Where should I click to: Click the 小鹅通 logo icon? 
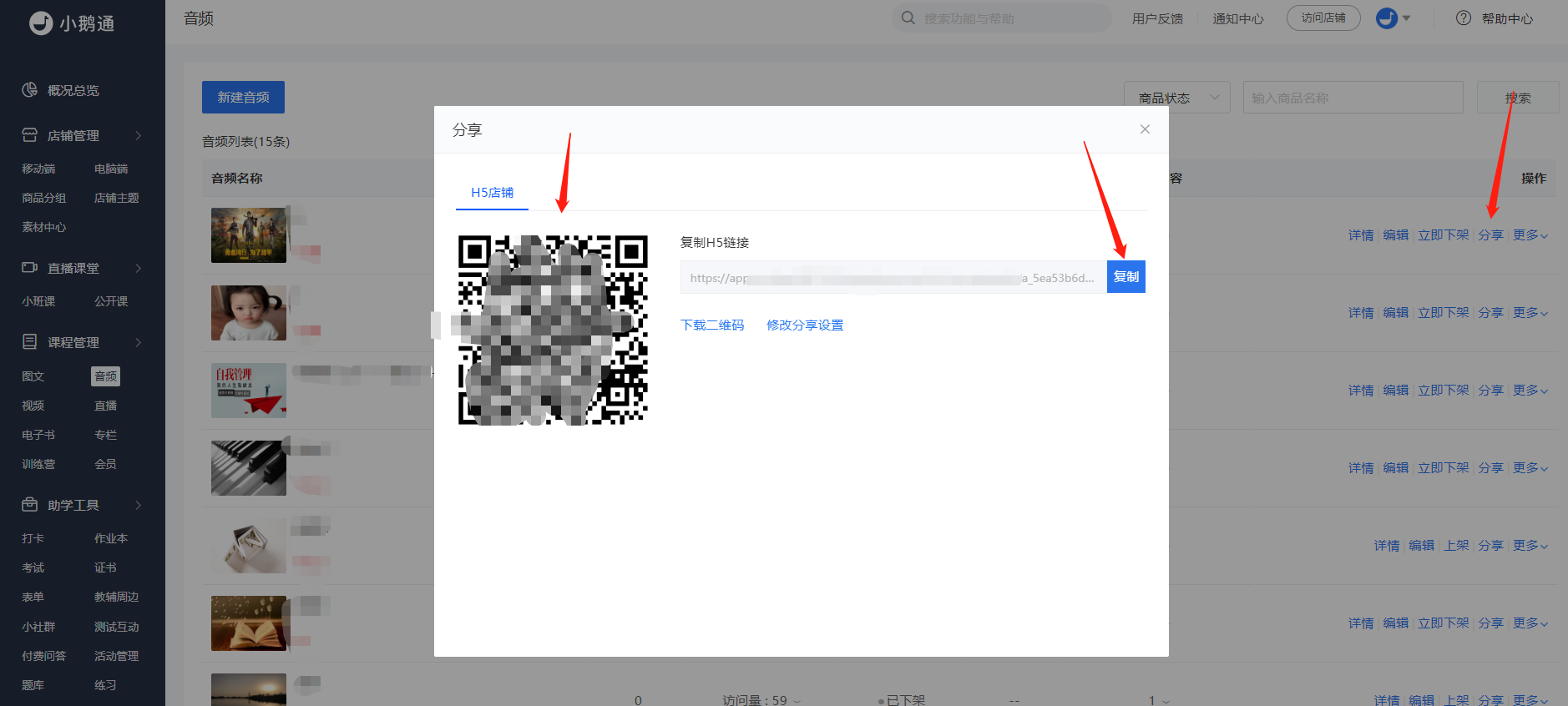click(x=41, y=23)
